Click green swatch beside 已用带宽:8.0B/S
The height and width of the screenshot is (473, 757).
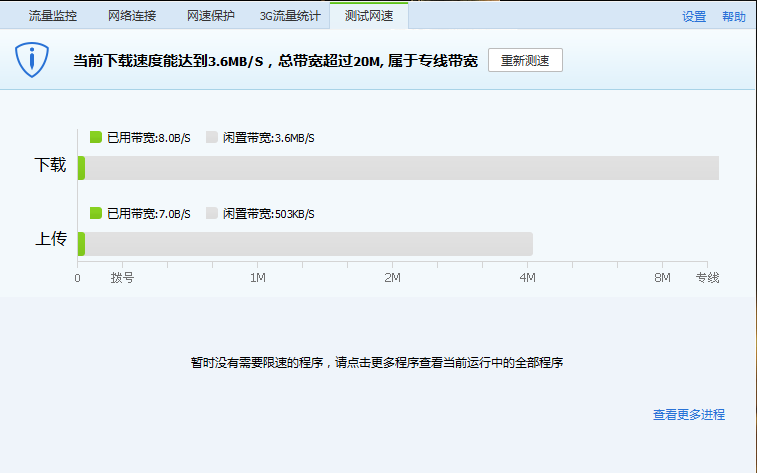[x=96, y=138]
